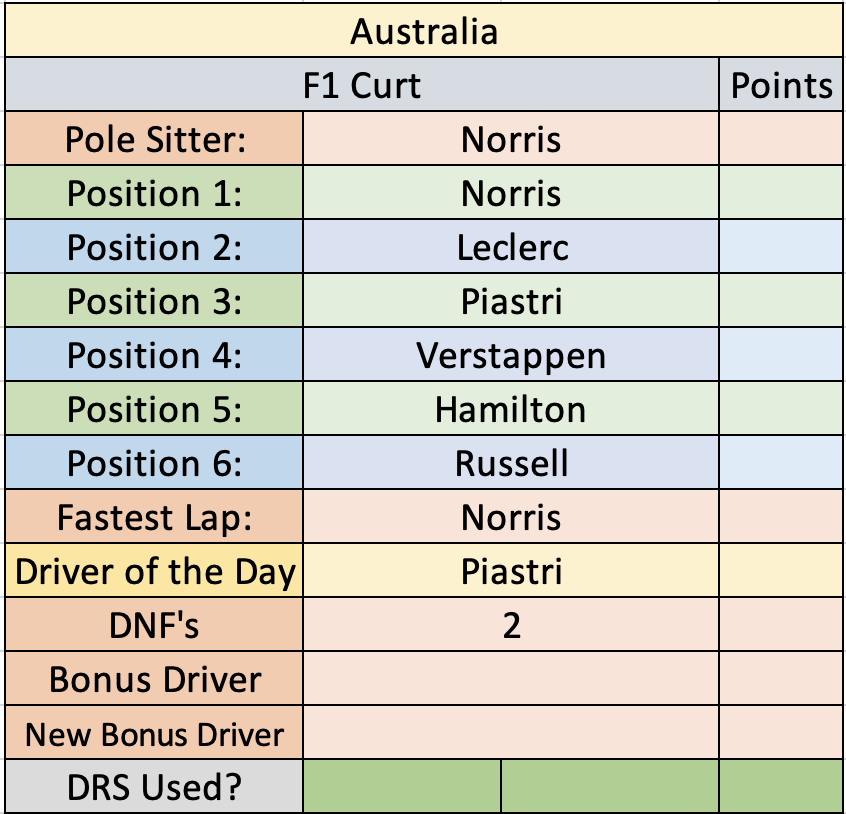Screen dimensions: 846x814
Task: Click the Pole Sitter label cell
Action: [x=154, y=139]
